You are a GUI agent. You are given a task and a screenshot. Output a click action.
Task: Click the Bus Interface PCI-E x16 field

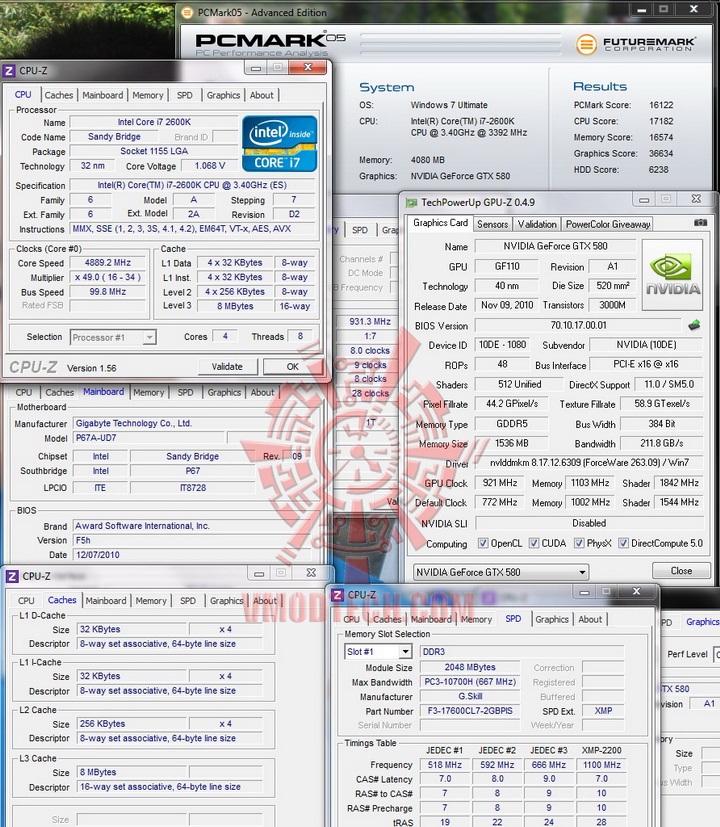646,364
